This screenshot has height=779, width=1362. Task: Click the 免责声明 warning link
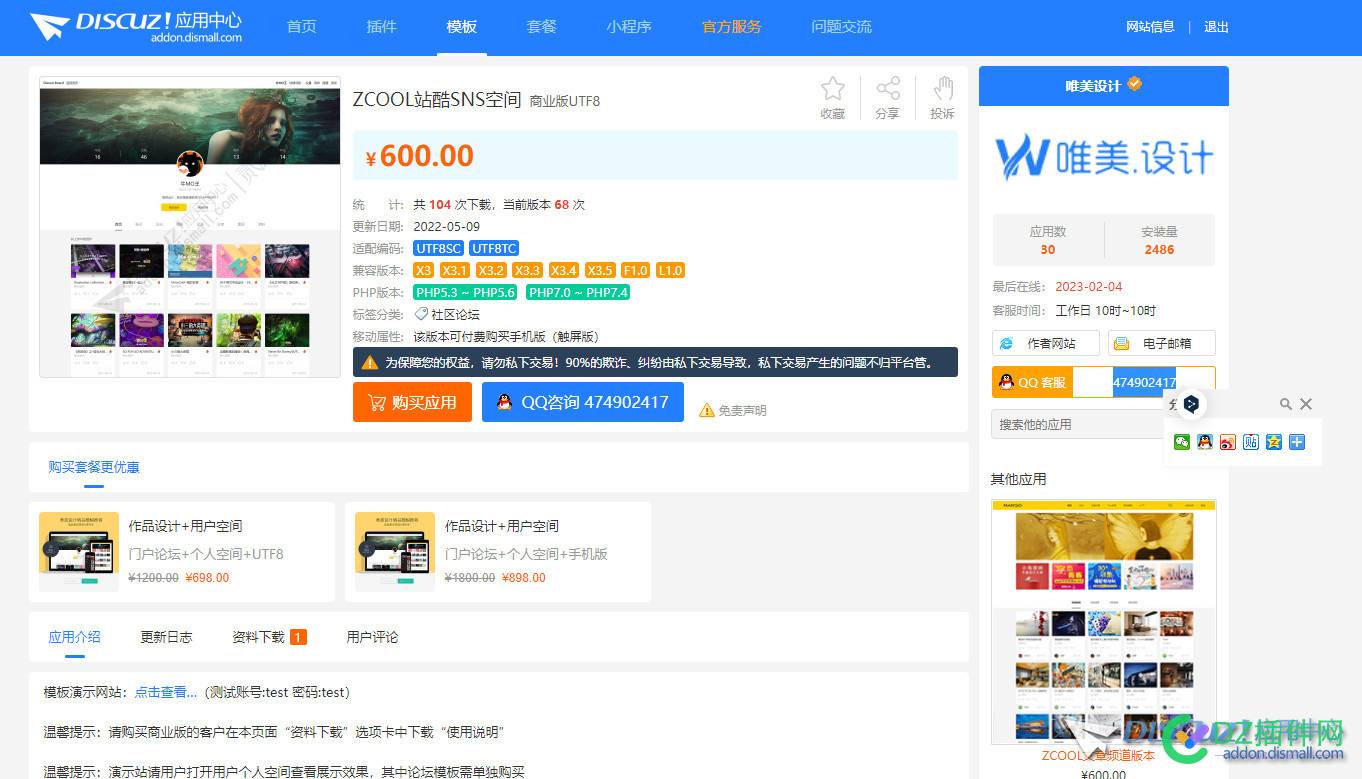(733, 410)
